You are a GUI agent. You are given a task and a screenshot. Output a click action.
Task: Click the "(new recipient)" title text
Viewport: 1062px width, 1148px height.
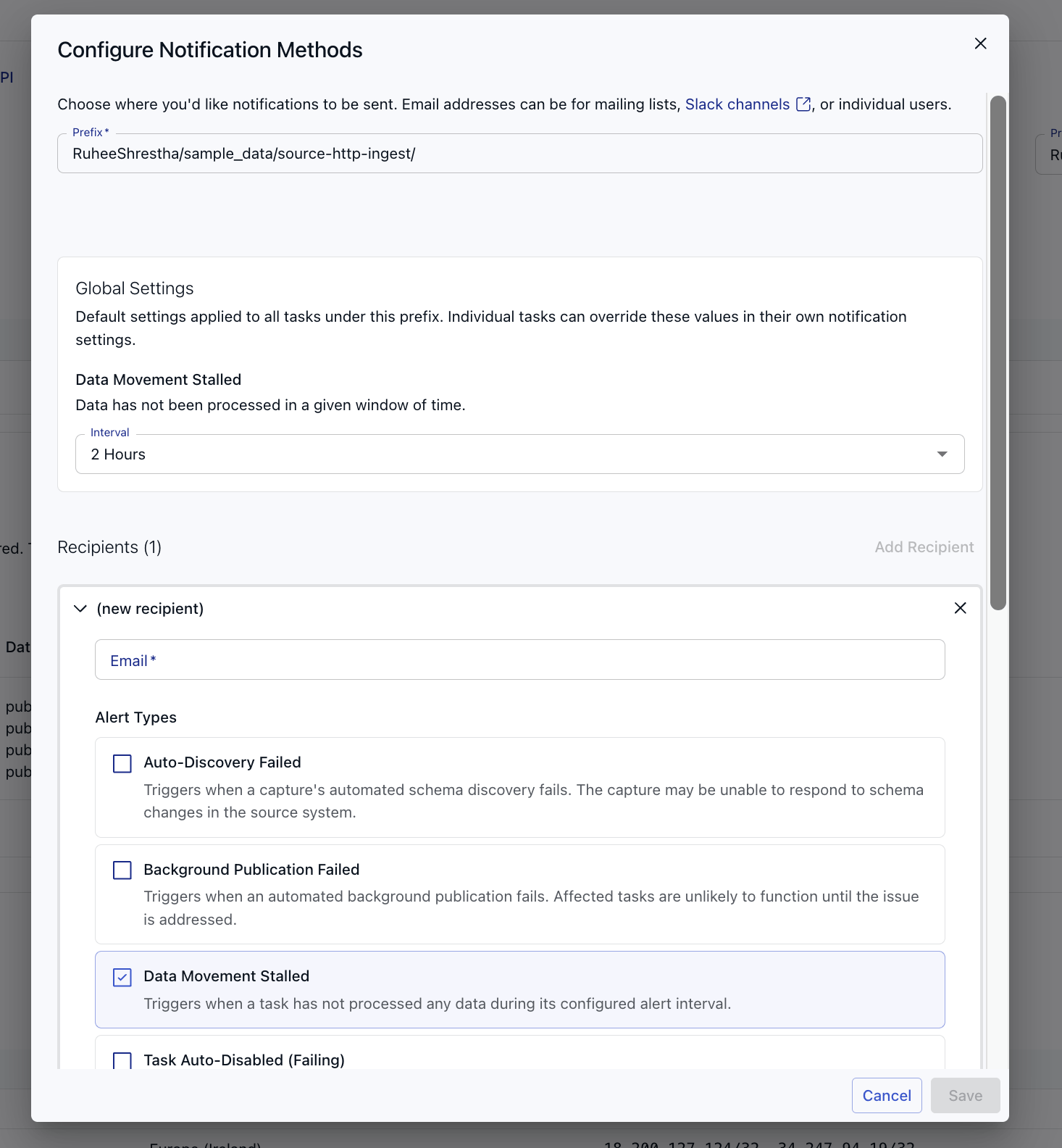click(x=150, y=609)
